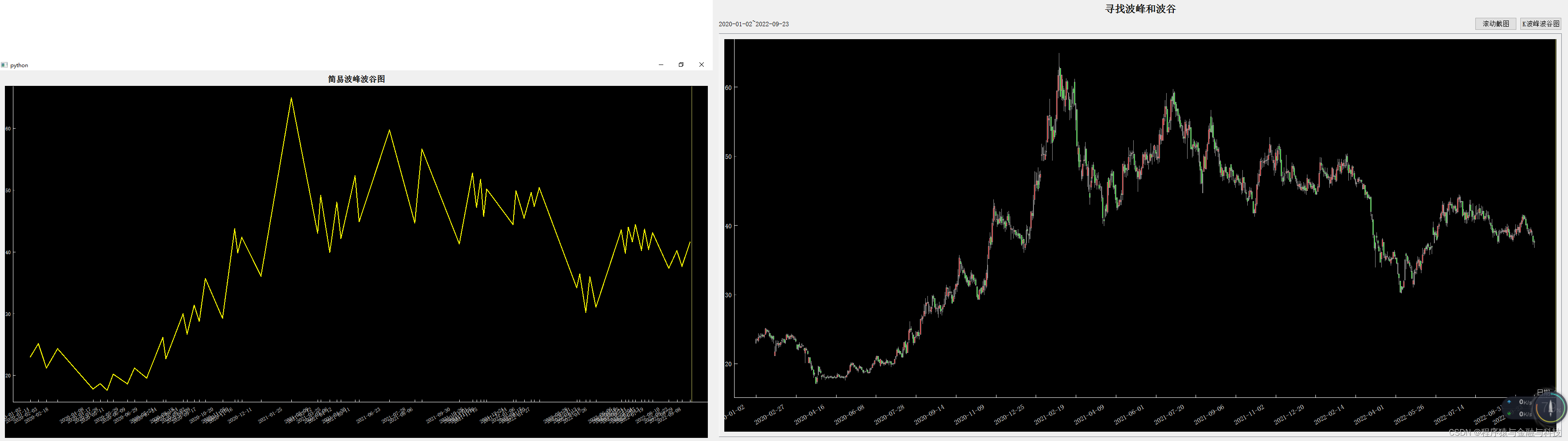Select the 寻找波峰和波谷 heading
This screenshot has height=441, width=1568.
click(1141, 9)
